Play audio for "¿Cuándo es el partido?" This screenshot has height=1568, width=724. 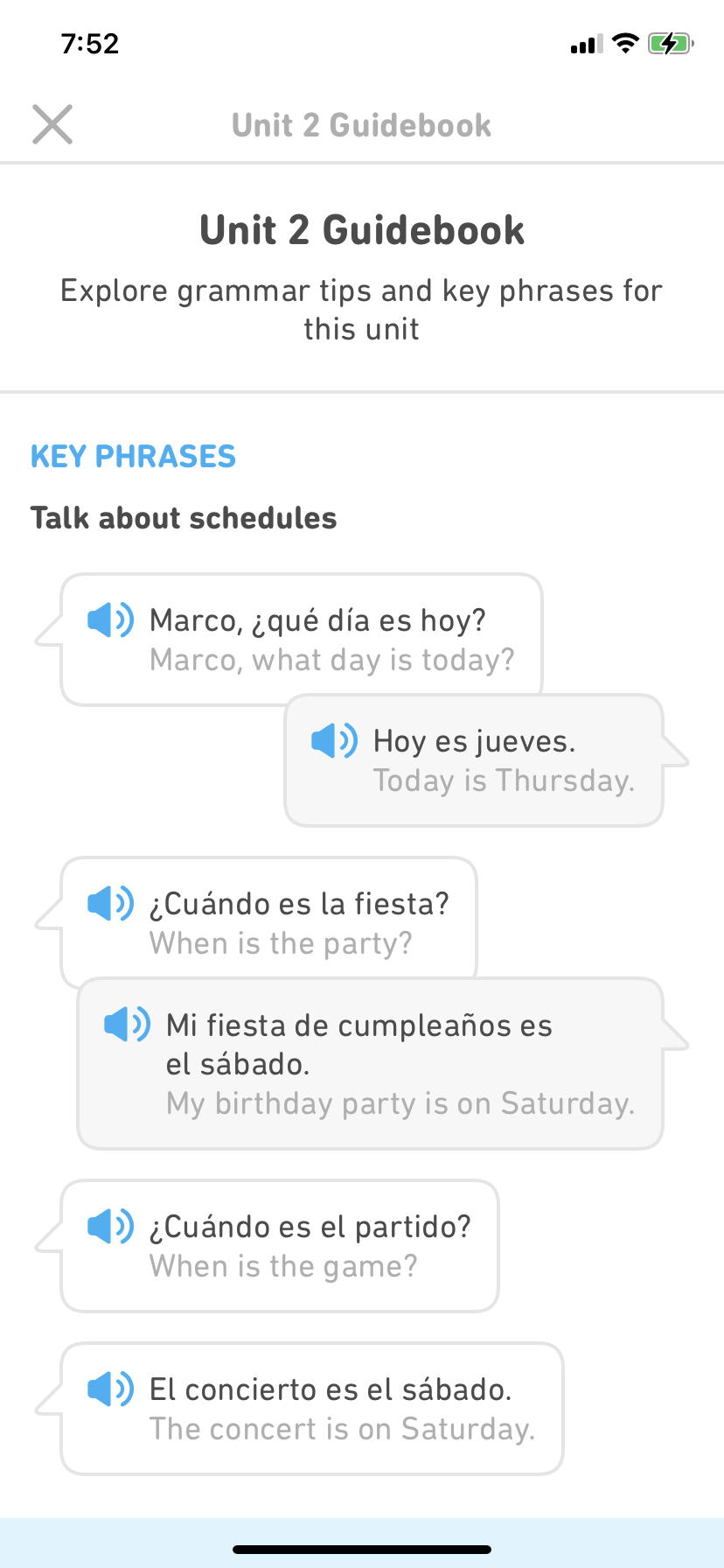(x=110, y=1226)
